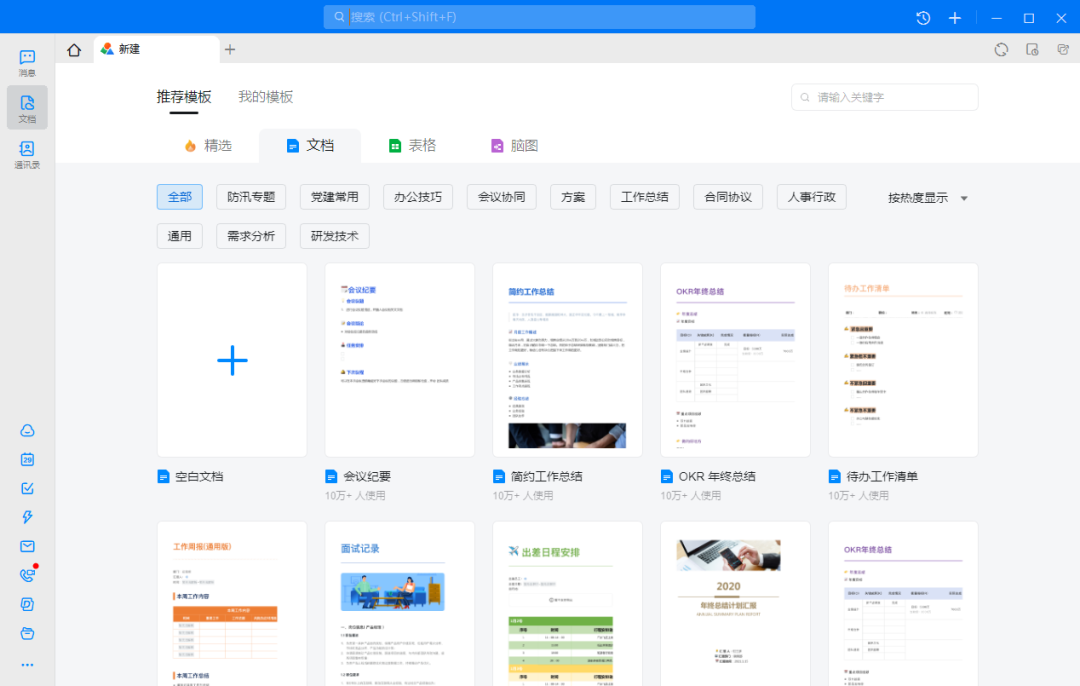Image resolution: width=1080 pixels, height=686 pixels.
Task: Filter templates by 需求分析
Action: coord(251,236)
